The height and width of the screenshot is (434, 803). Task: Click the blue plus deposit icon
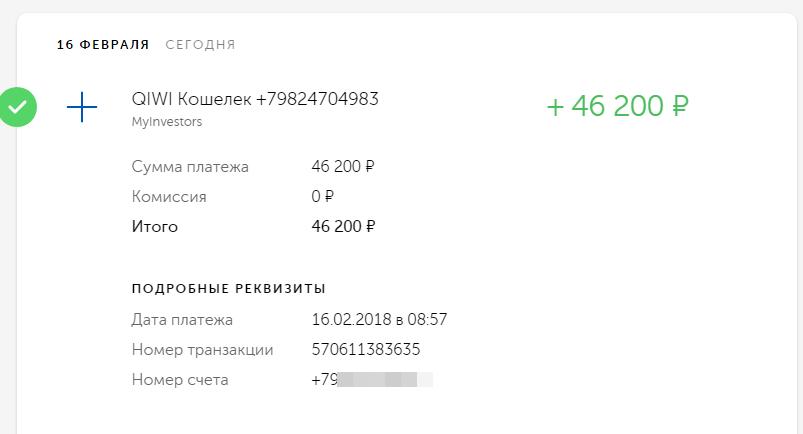tap(82, 107)
